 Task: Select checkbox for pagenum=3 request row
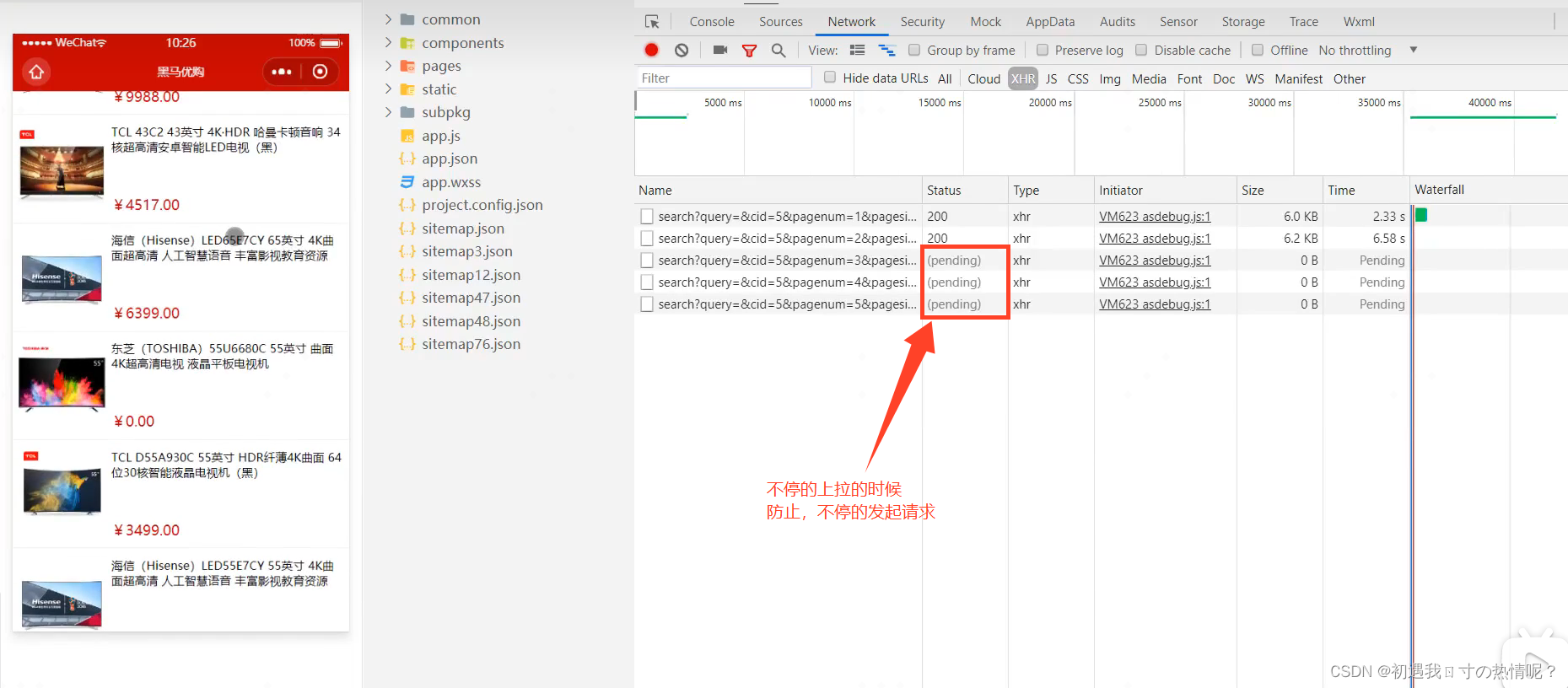click(647, 261)
